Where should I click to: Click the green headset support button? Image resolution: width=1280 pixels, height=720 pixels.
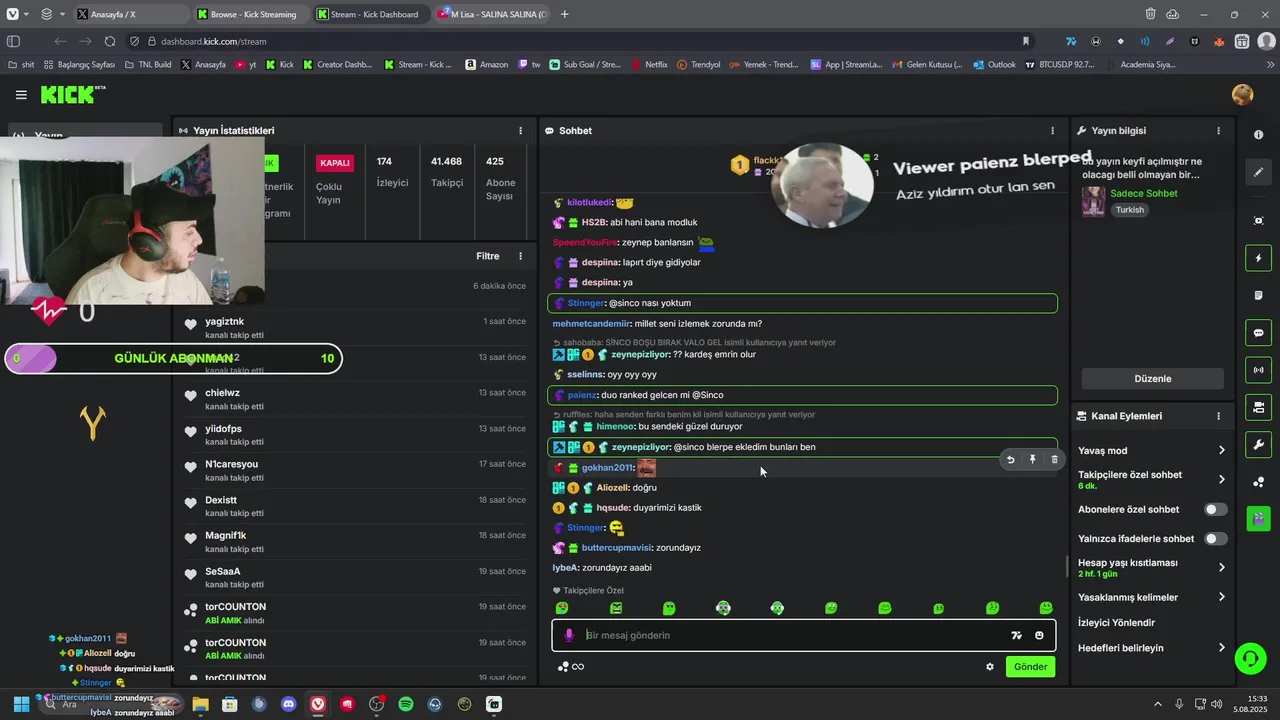(x=1249, y=658)
